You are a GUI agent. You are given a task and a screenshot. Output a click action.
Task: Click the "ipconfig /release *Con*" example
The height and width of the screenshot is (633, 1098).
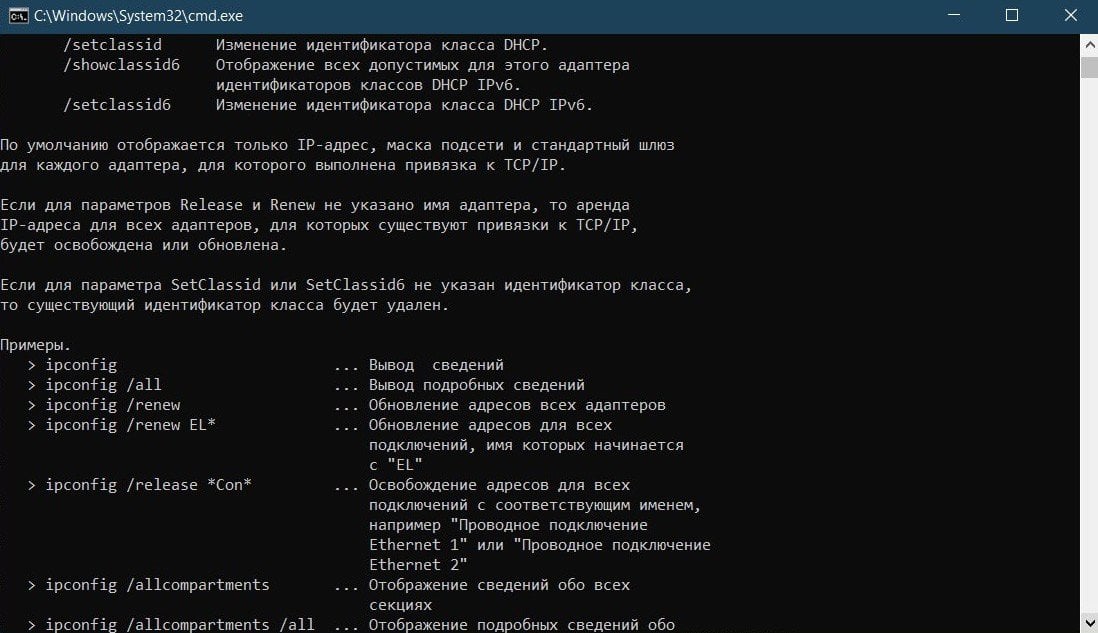pos(148,485)
